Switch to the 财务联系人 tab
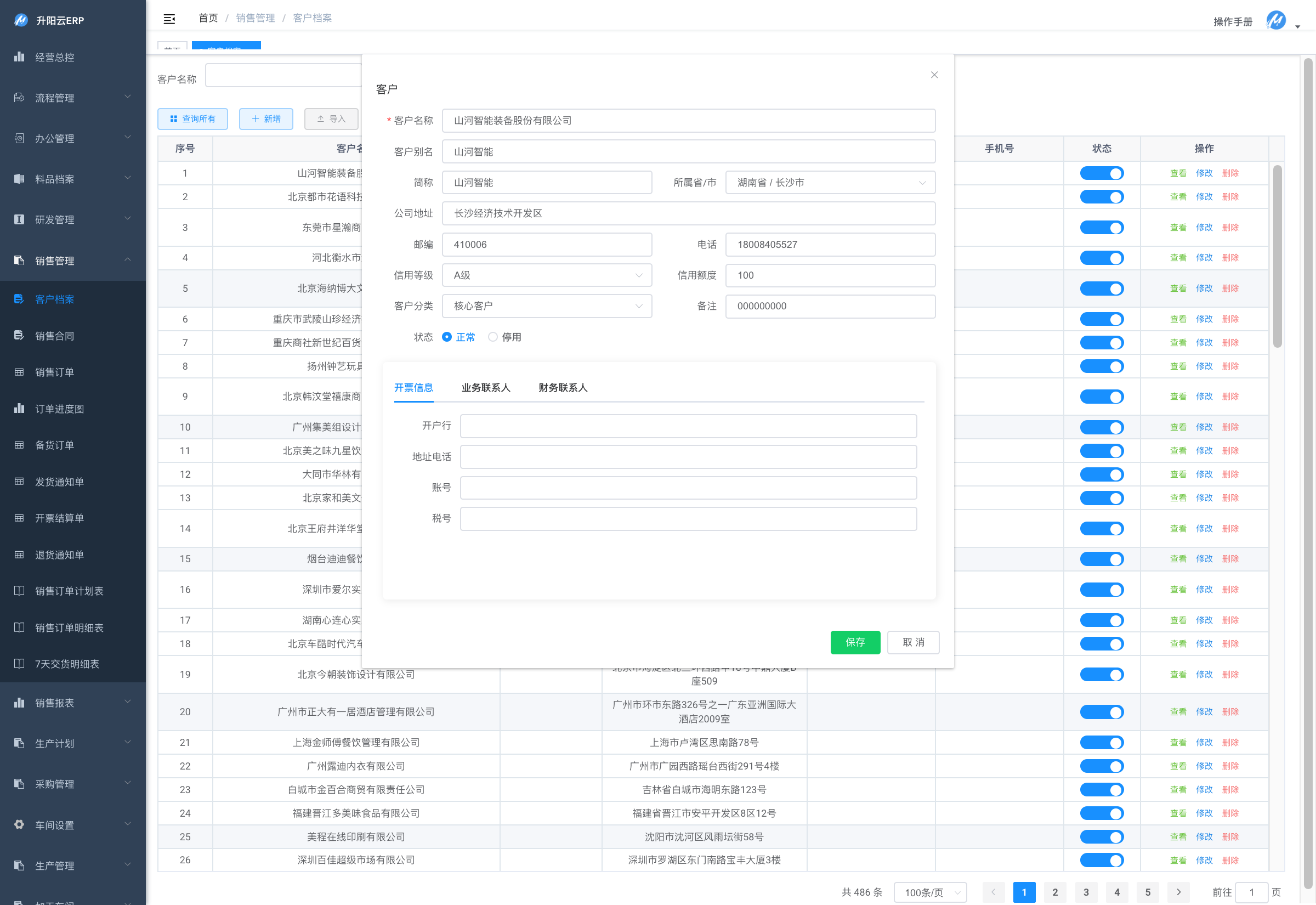 [562, 387]
